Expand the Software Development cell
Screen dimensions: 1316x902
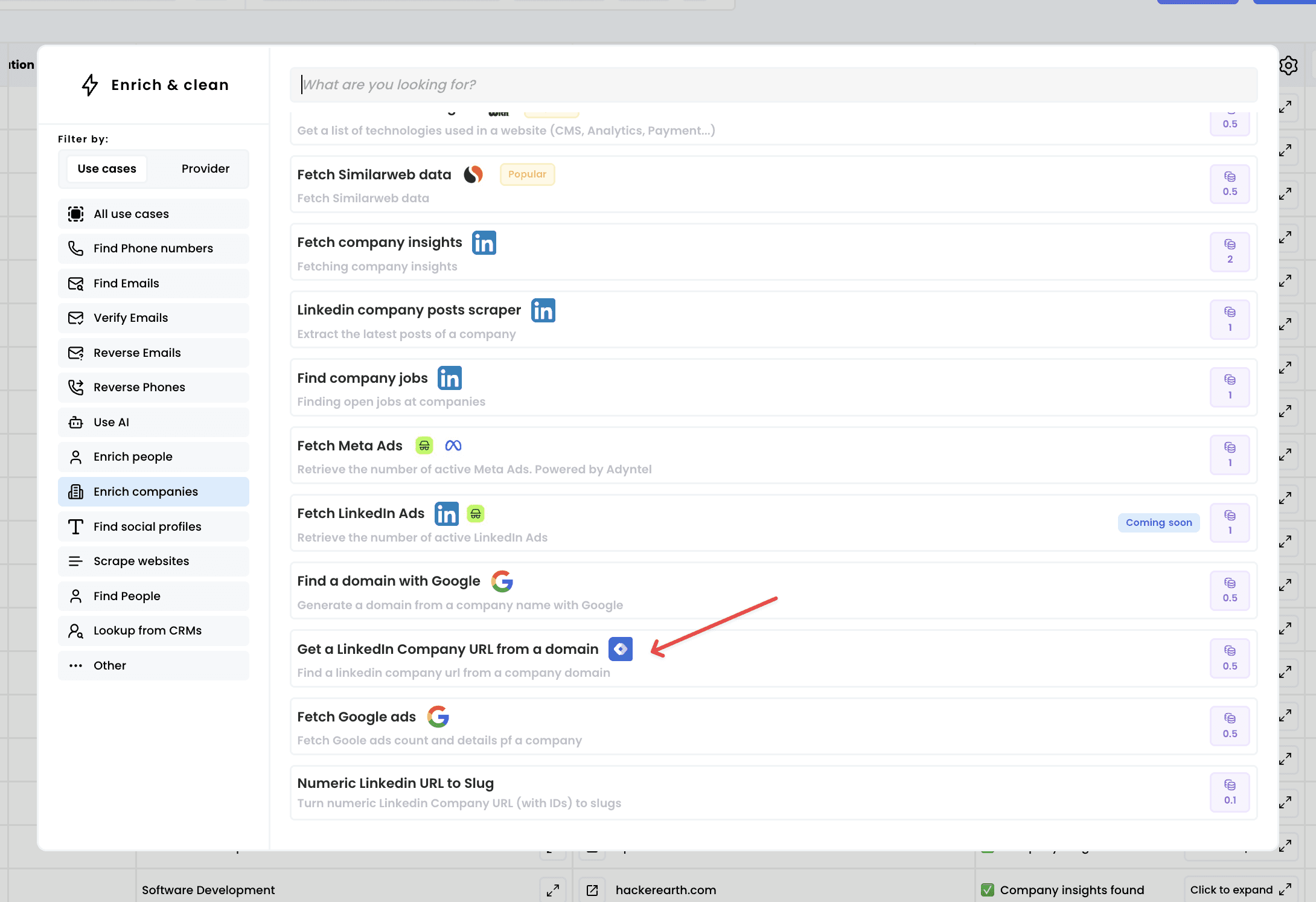(552, 890)
